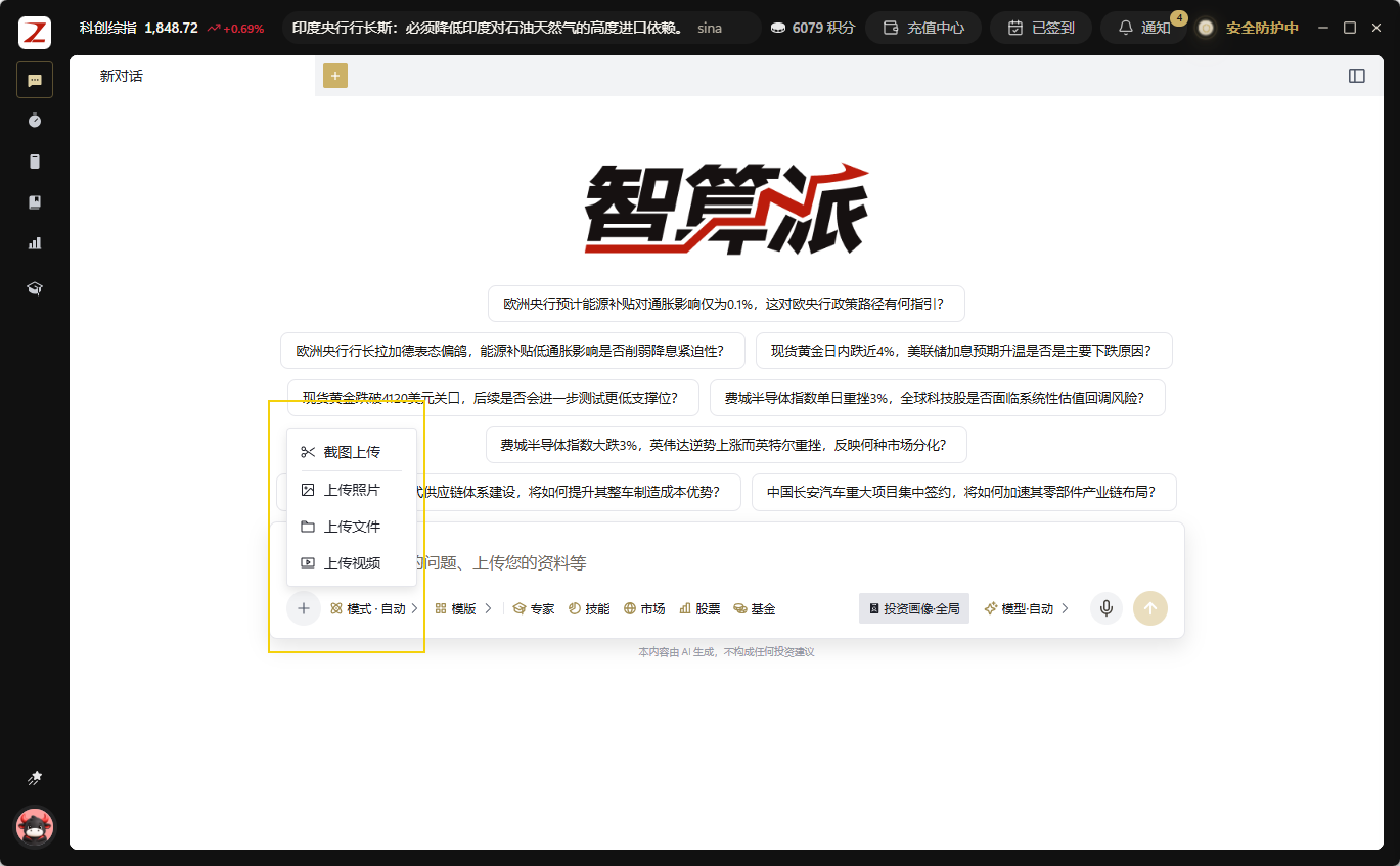Open the bar chart icon in sidebar

click(x=34, y=243)
